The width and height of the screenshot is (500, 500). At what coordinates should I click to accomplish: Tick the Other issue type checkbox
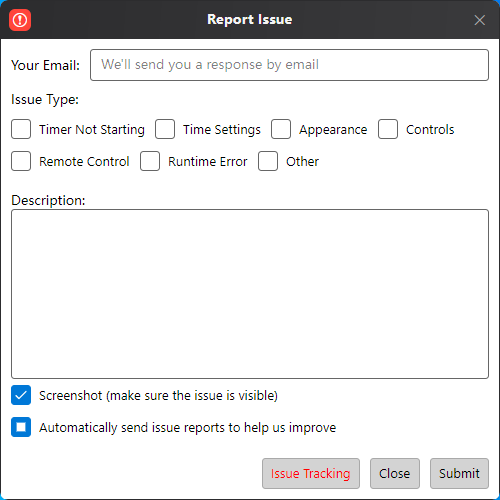tap(268, 161)
